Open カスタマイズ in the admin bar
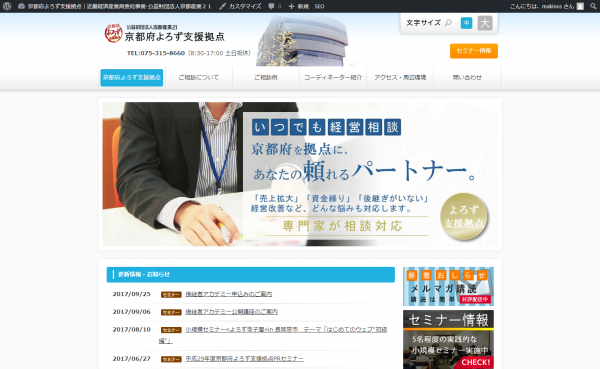Viewport: 600px width, 369px height. coord(241,6)
